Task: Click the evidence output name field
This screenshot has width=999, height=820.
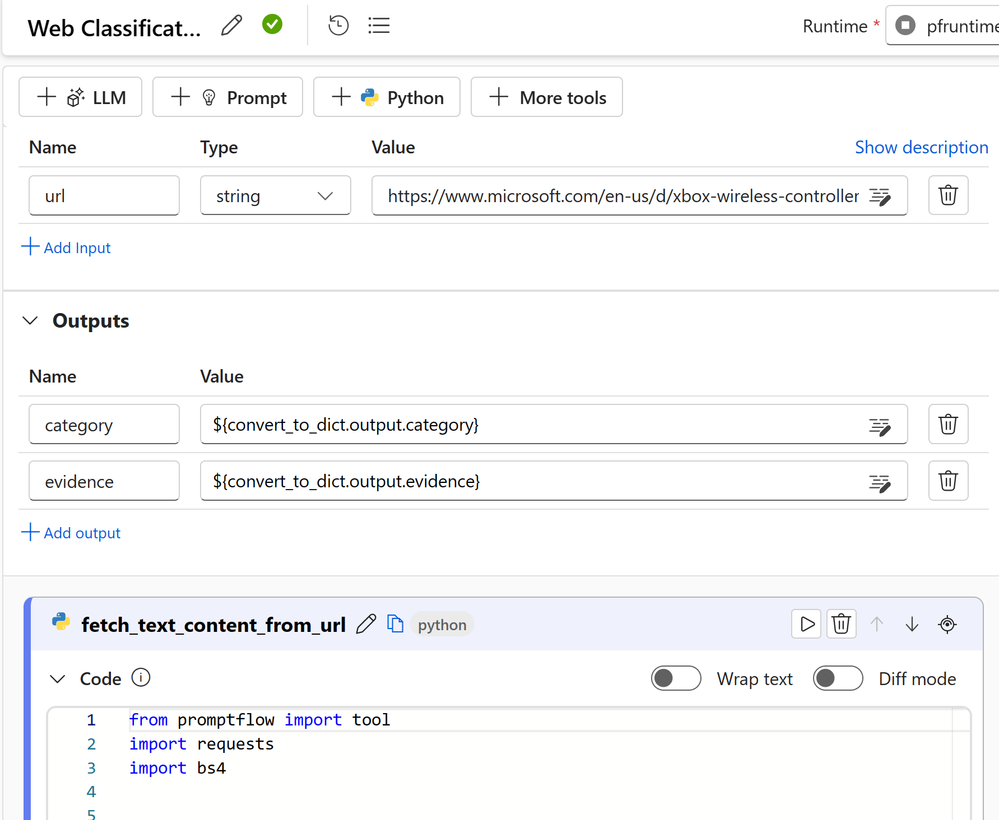Action: point(104,481)
